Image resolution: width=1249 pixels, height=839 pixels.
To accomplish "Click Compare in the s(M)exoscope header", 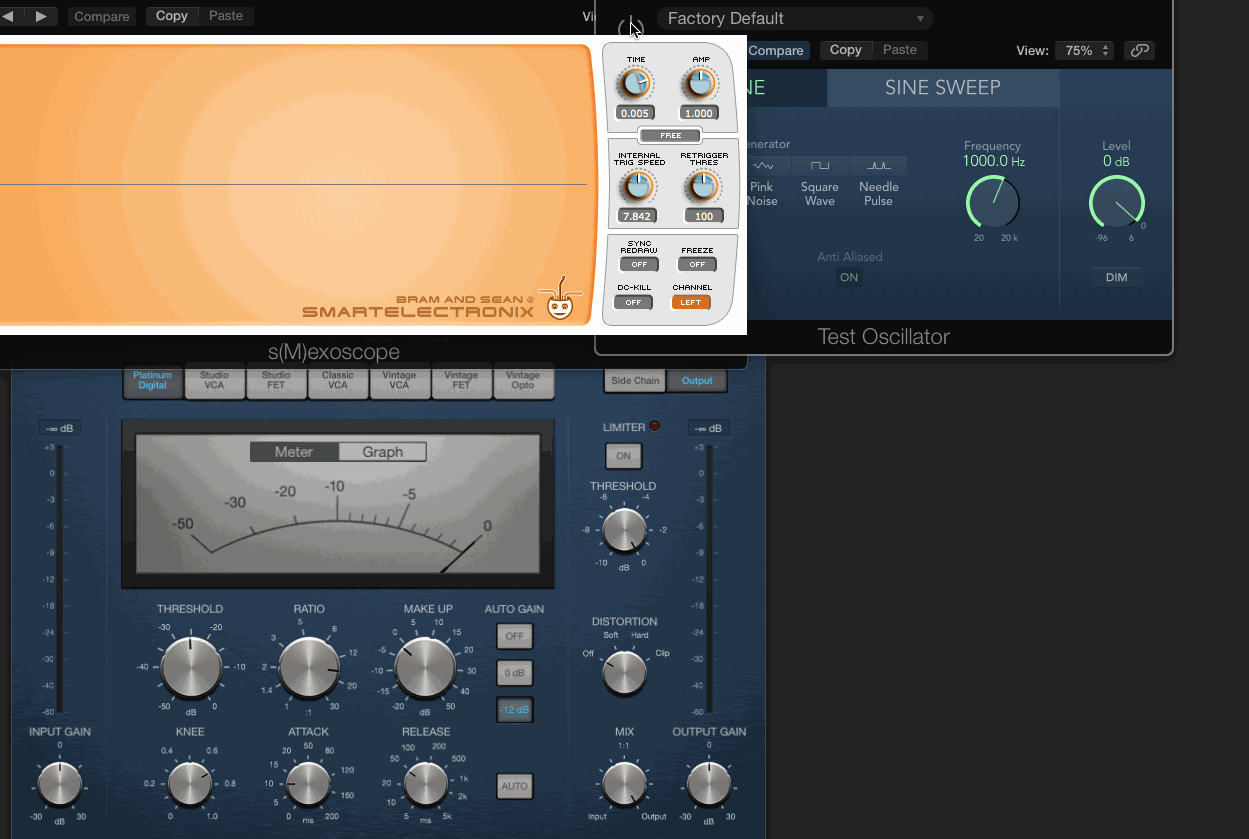I will (x=102, y=16).
